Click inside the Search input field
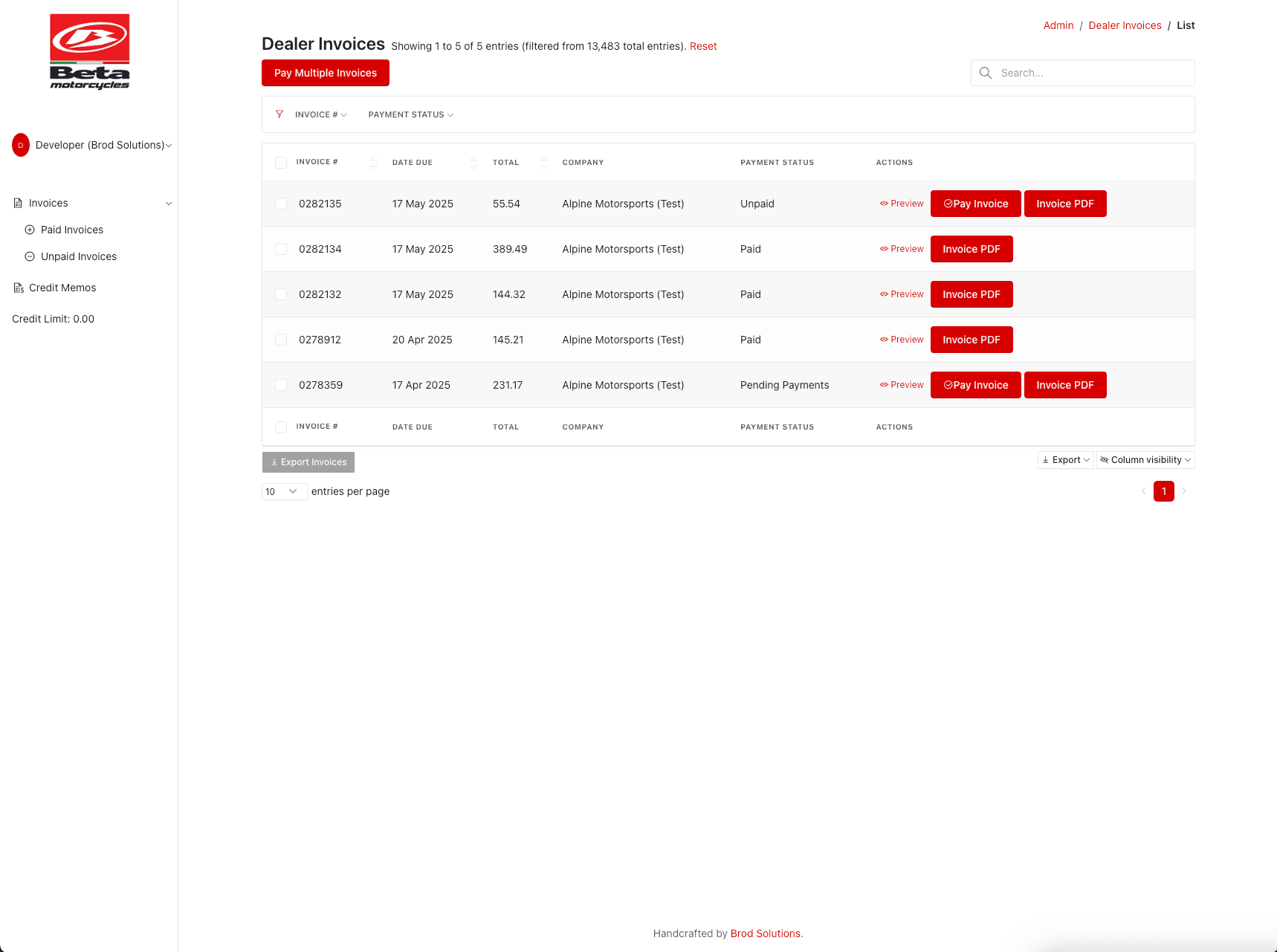 1078,73
